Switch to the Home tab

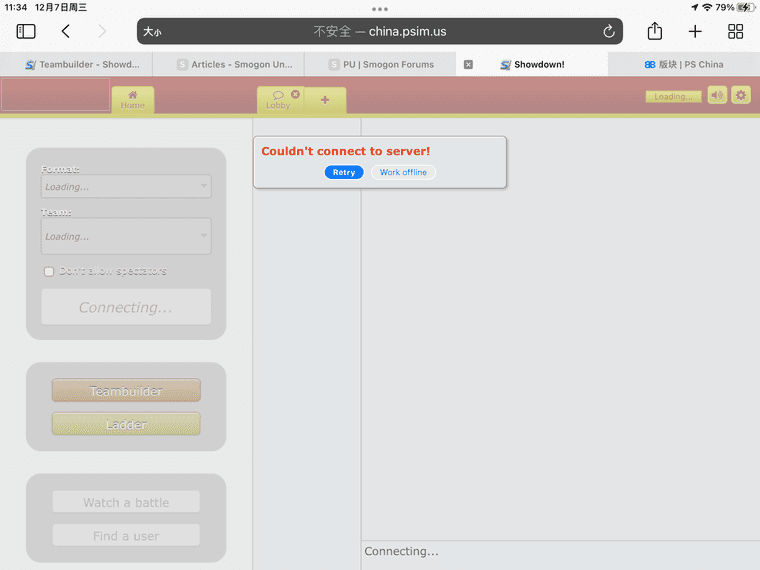tap(132, 100)
